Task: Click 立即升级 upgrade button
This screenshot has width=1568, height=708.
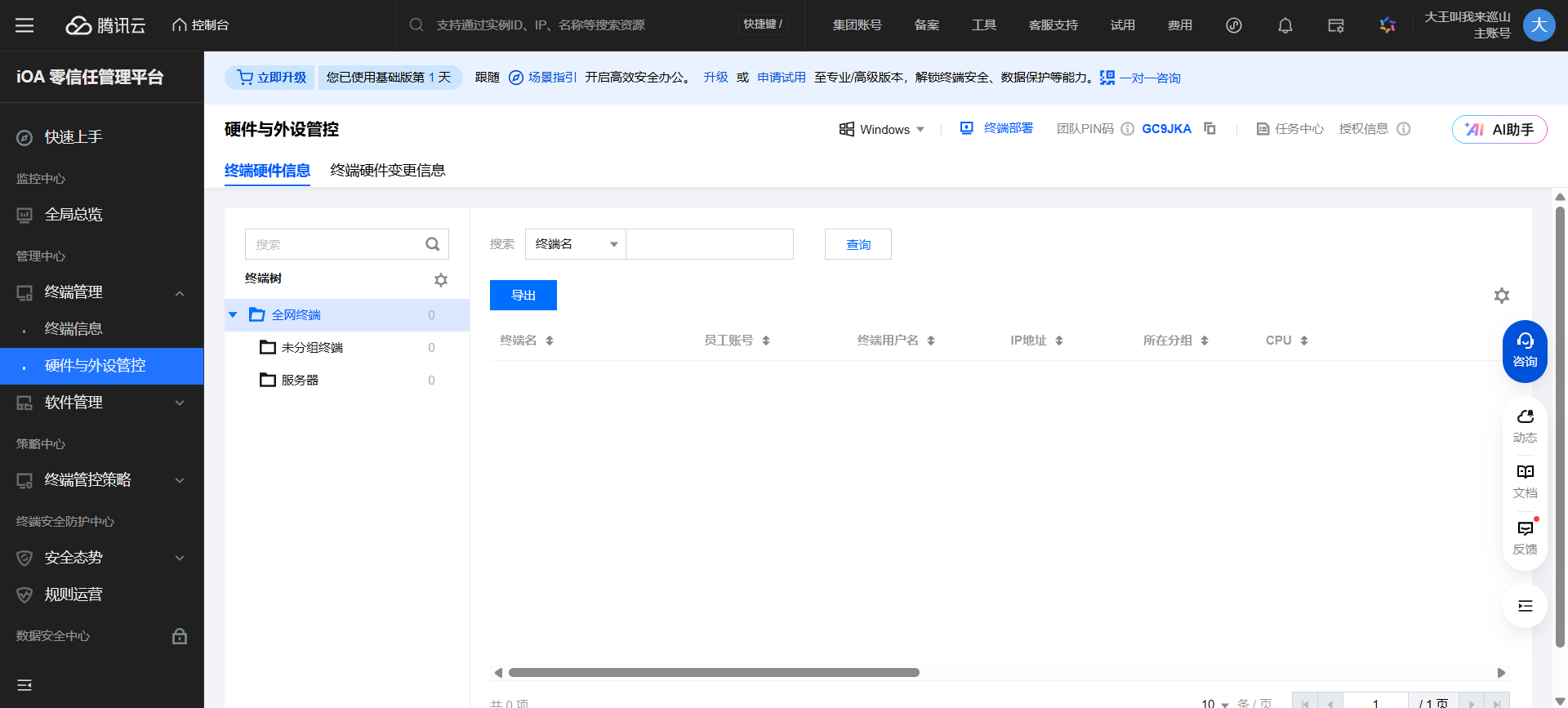Action: (x=271, y=78)
